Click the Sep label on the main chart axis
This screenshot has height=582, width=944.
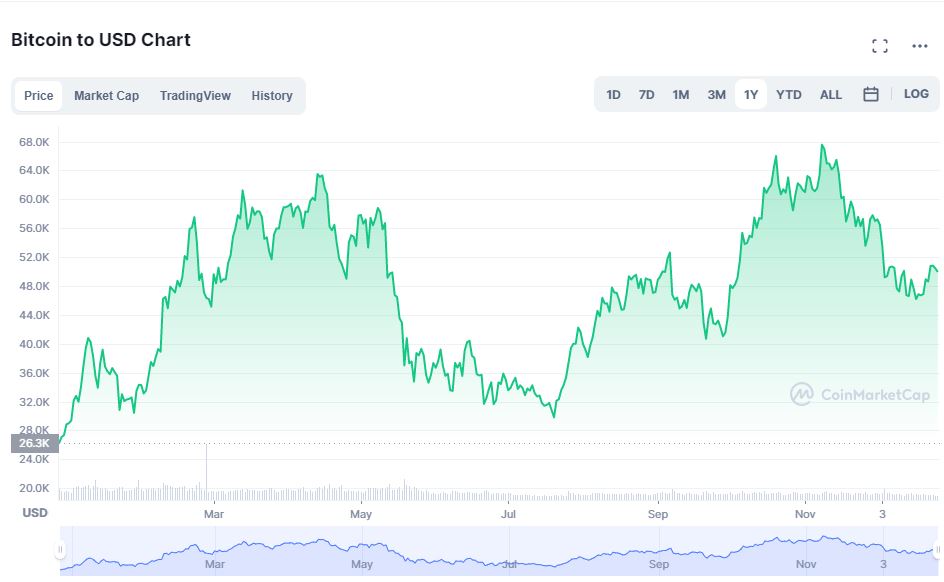click(x=658, y=514)
